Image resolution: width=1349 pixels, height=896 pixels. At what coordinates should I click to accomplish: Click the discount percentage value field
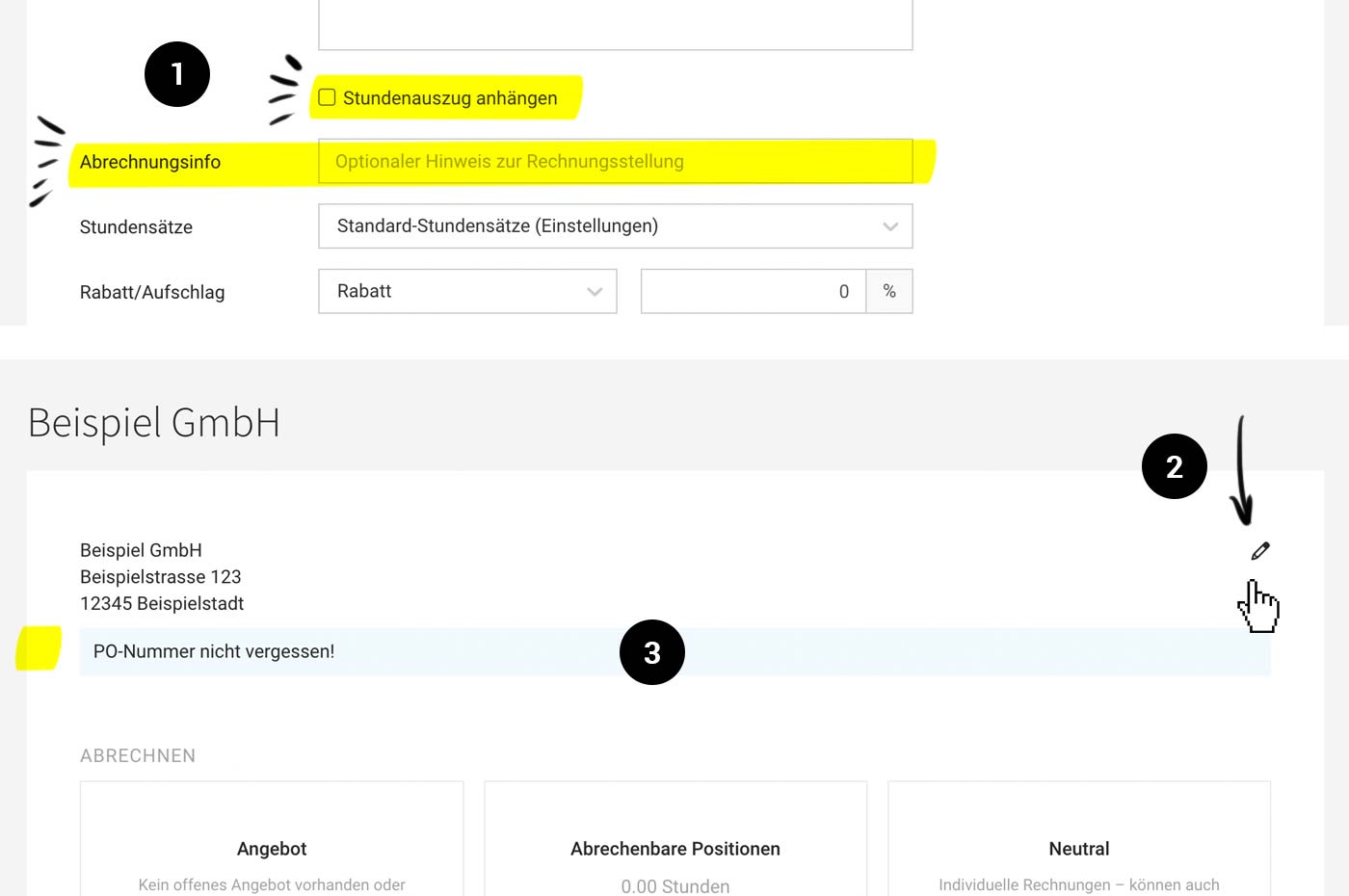pos(754,291)
